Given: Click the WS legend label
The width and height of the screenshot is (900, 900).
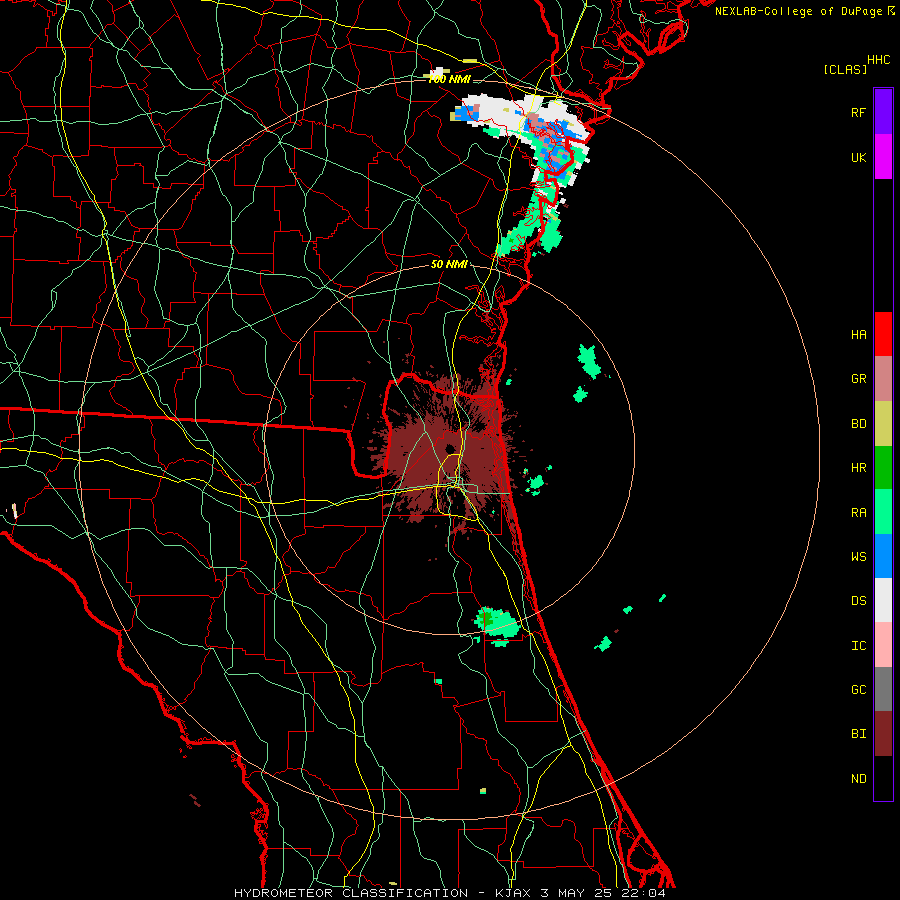Looking at the screenshot, I should coord(858,556).
